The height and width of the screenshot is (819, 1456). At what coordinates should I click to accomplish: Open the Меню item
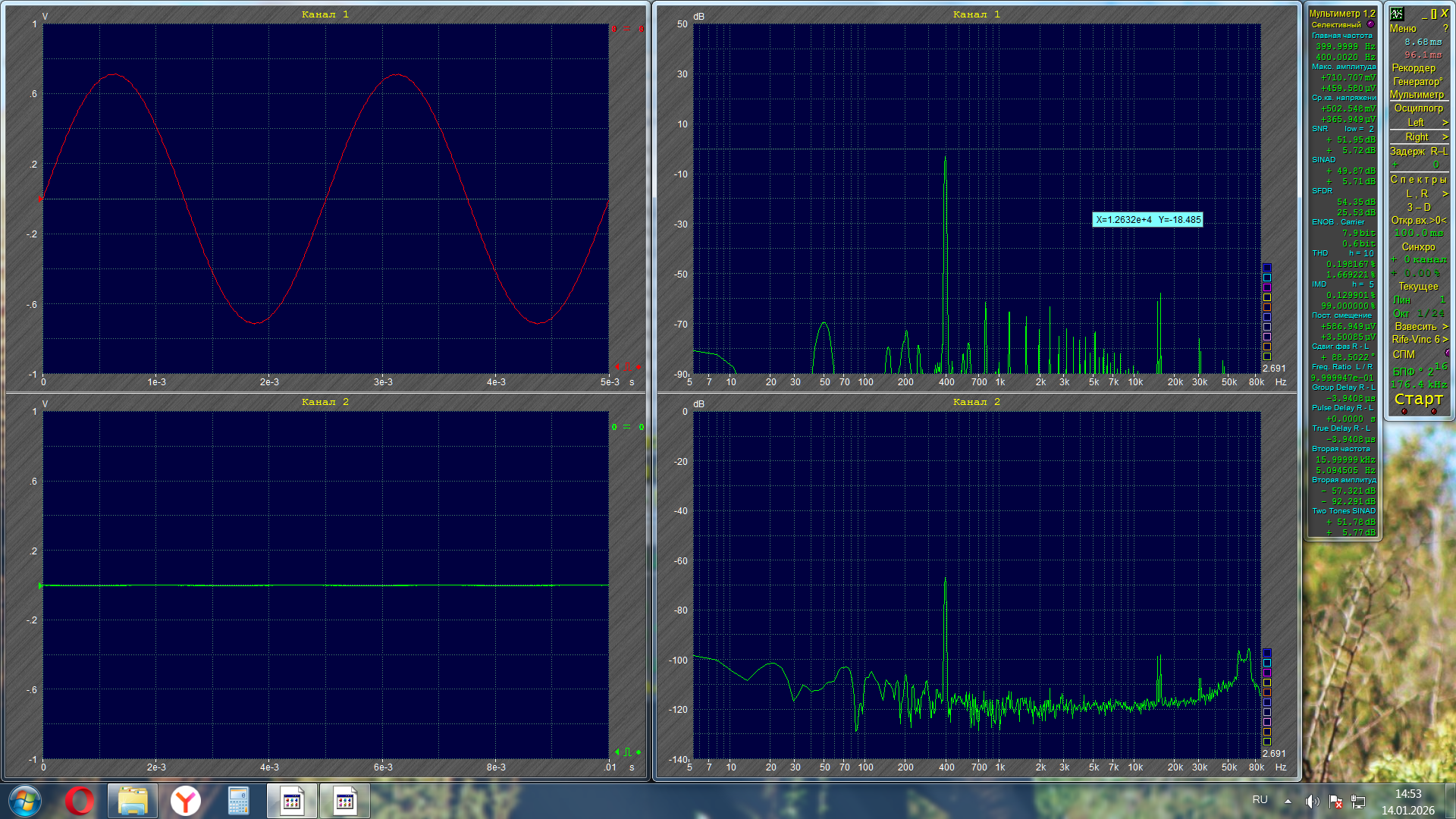(1403, 29)
